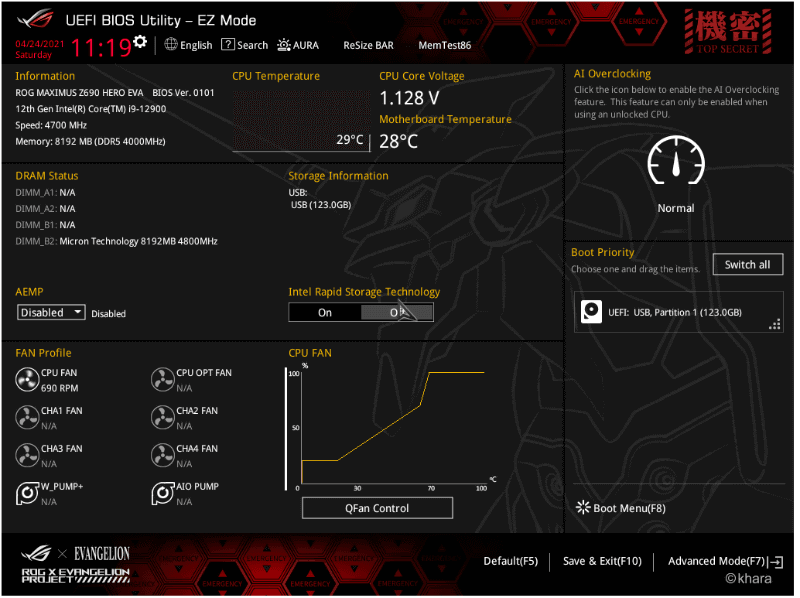Click the 28°C motherboard temperature value
Screen dimensions: 800x598
click(x=400, y=142)
